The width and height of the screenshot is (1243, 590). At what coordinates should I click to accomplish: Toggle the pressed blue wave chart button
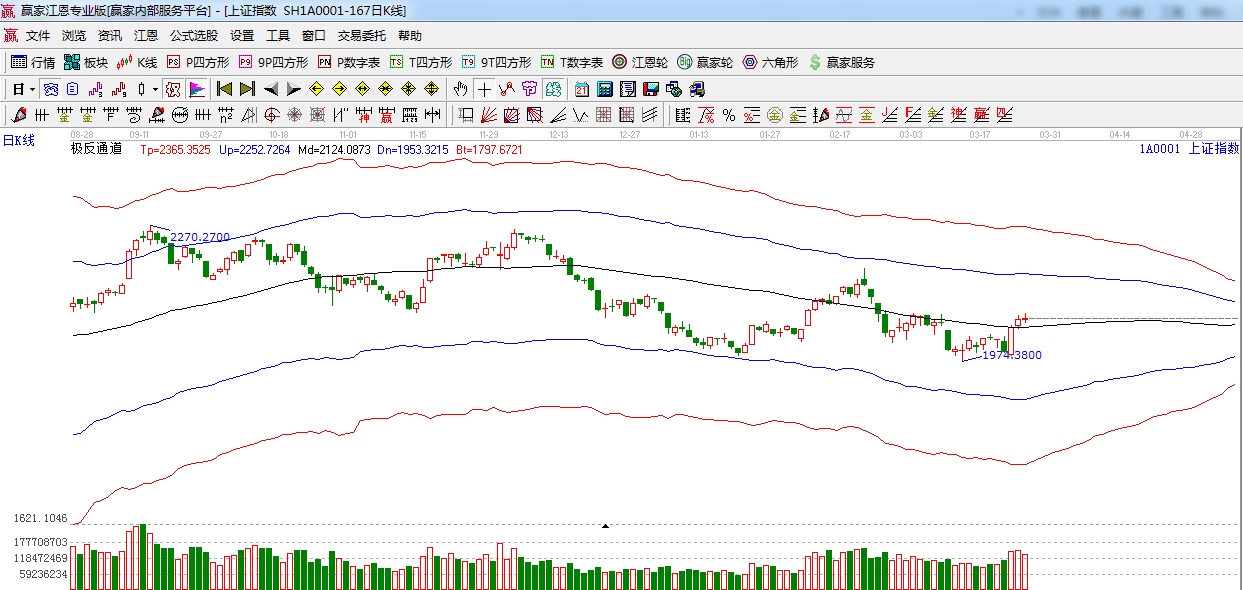(x=50, y=89)
